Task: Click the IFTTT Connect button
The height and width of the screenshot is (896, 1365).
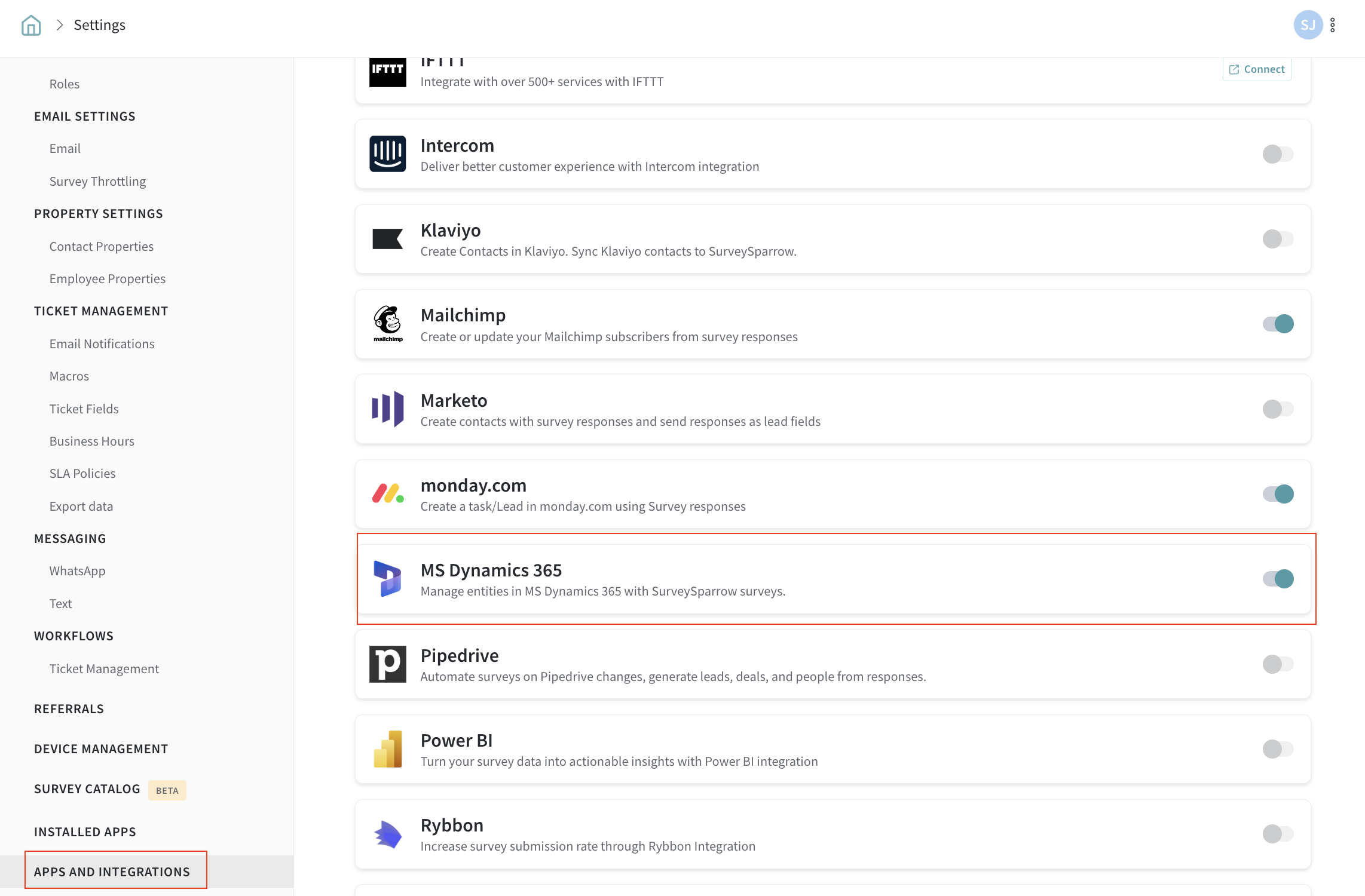Action: coord(1257,69)
